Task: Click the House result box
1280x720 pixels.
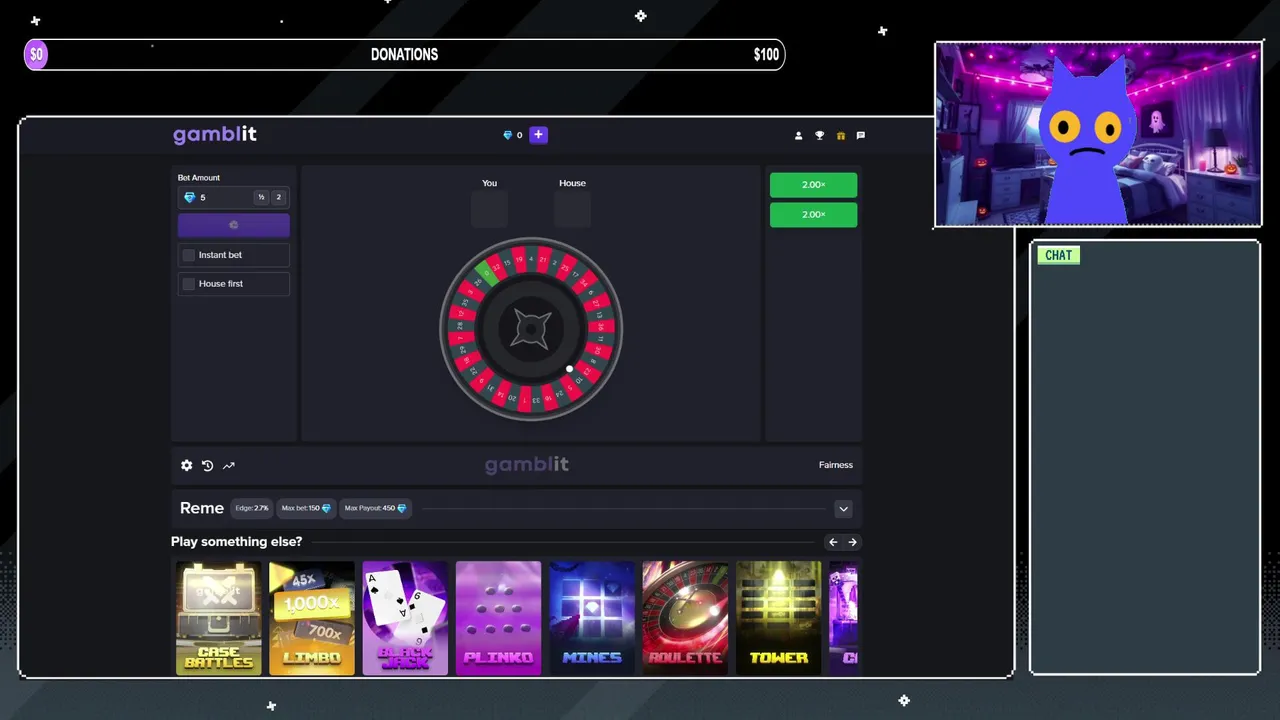Action: (572, 210)
